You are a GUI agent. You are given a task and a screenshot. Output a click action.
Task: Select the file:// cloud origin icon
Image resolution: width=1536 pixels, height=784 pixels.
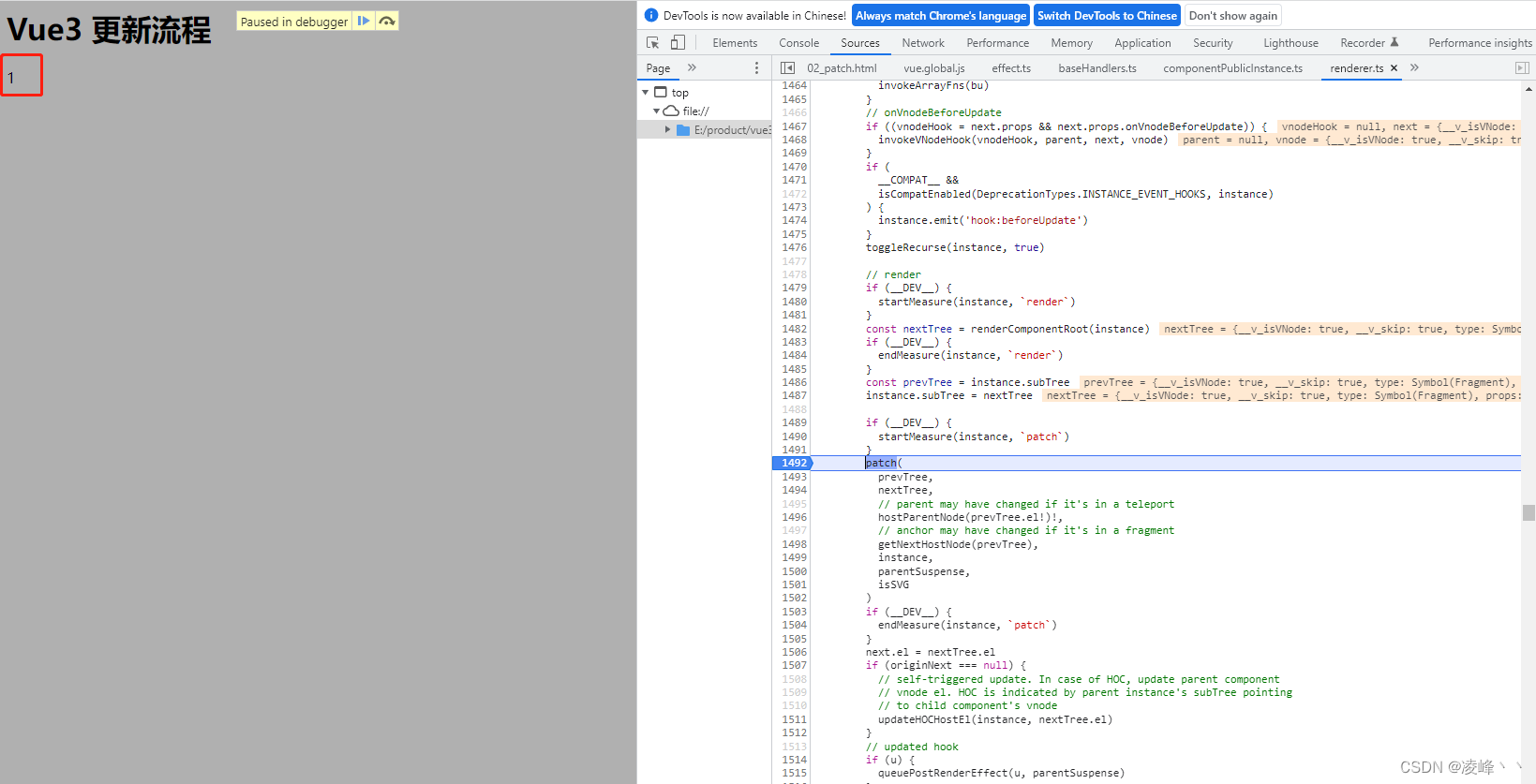pyautogui.click(x=671, y=111)
